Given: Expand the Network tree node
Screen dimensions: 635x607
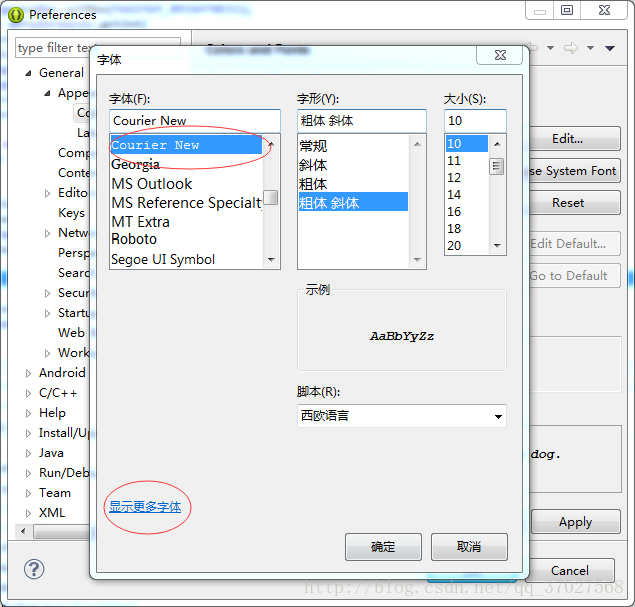Looking at the screenshot, I should 47,233.
